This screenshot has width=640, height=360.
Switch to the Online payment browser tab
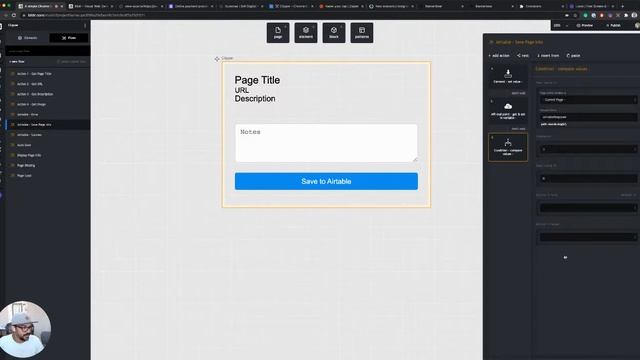click(191, 6)
